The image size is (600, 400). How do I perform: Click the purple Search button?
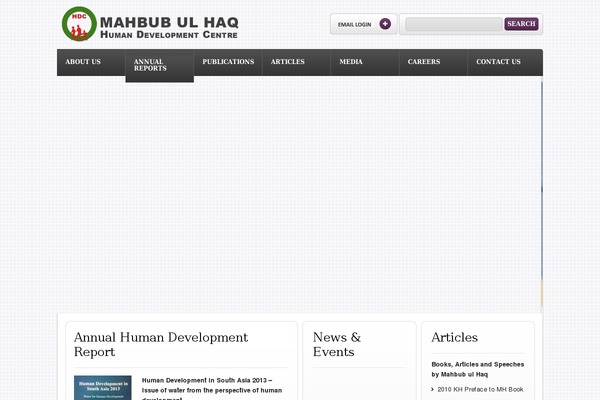[x=521, y=24]
